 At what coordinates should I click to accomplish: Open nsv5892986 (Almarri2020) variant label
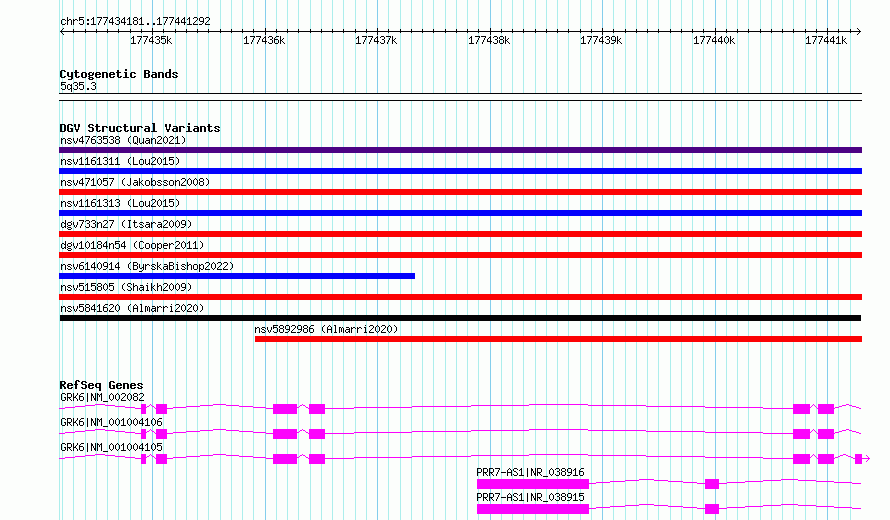point(326,329)
